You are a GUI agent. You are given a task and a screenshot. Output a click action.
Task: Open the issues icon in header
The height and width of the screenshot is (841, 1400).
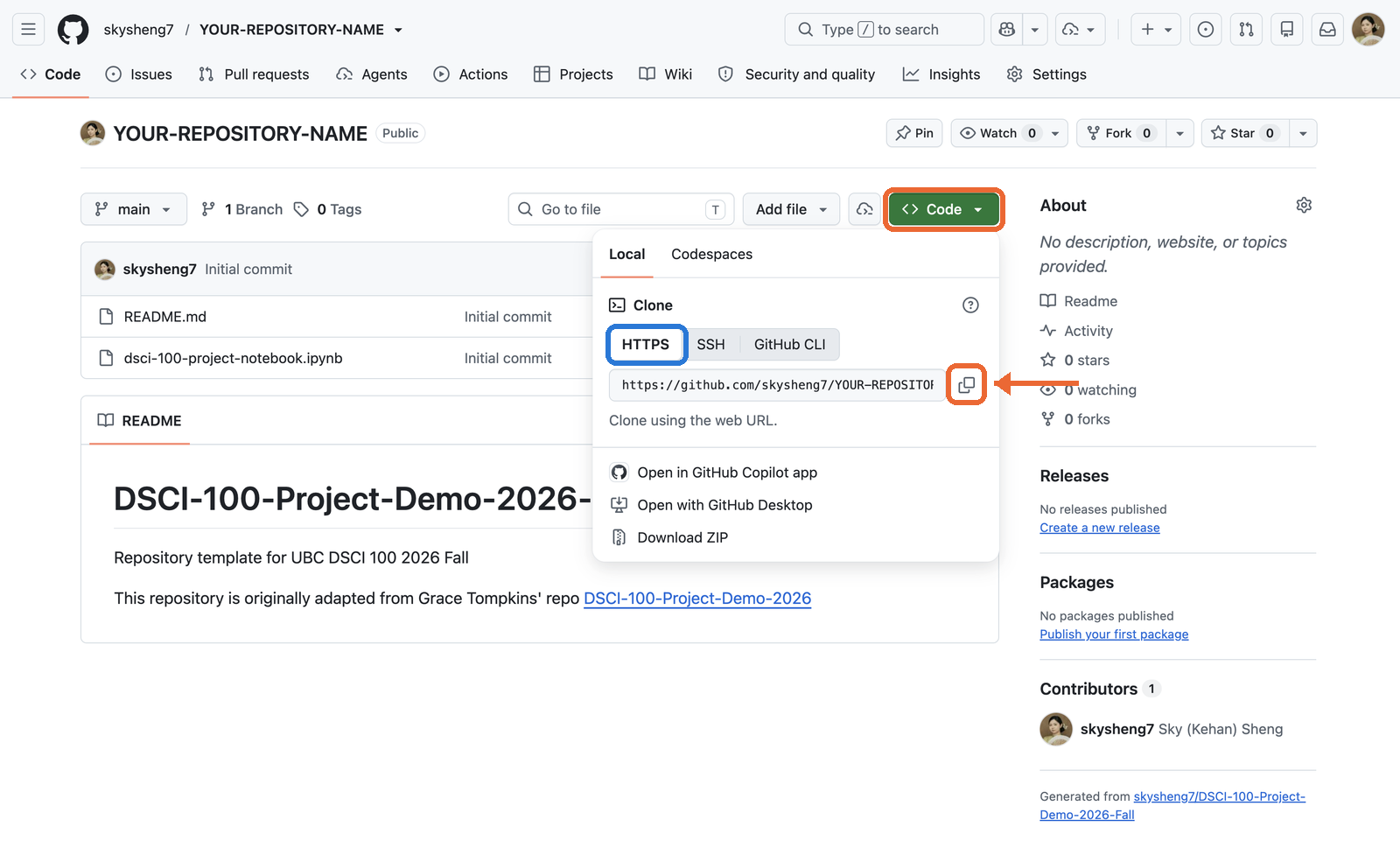coord(1206,30)
